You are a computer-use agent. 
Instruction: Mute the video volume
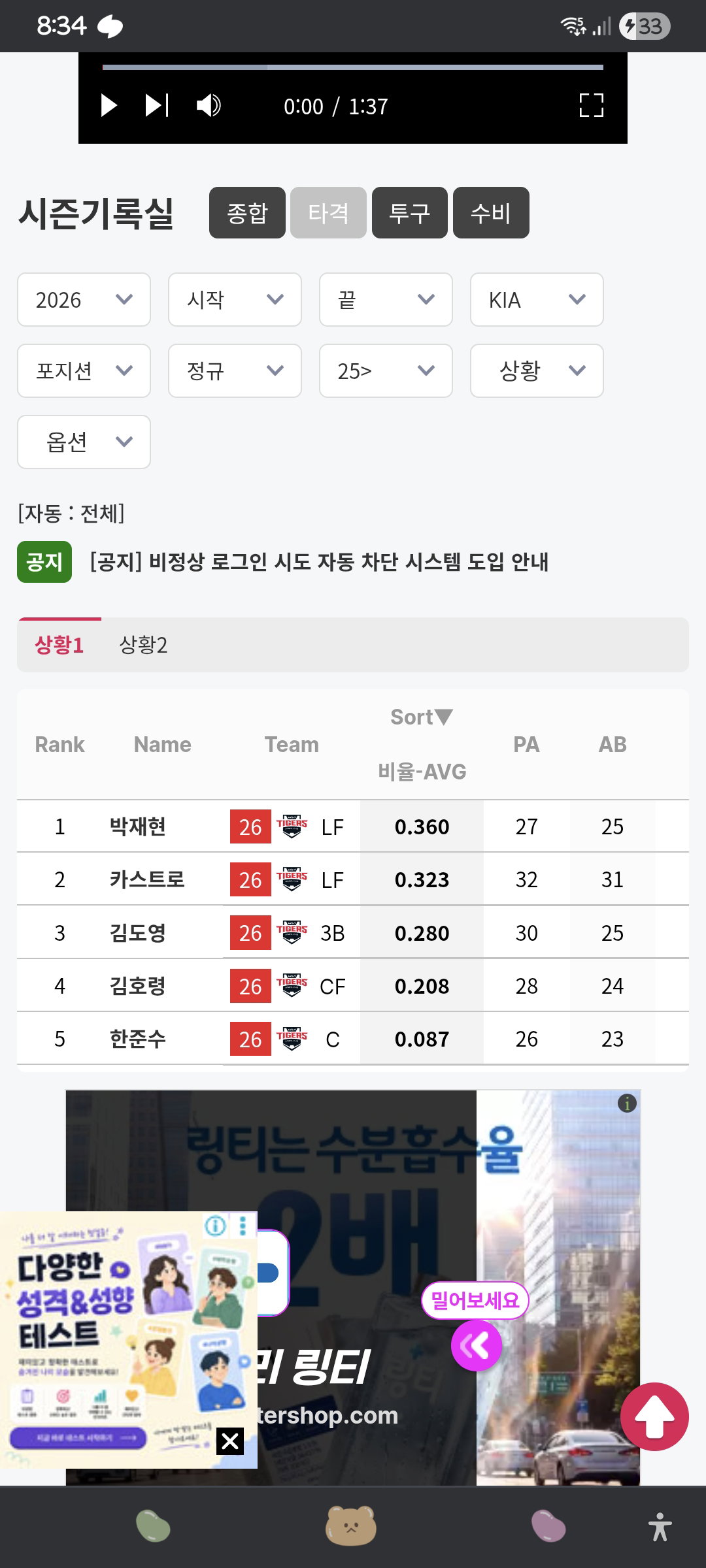[209, 105]
